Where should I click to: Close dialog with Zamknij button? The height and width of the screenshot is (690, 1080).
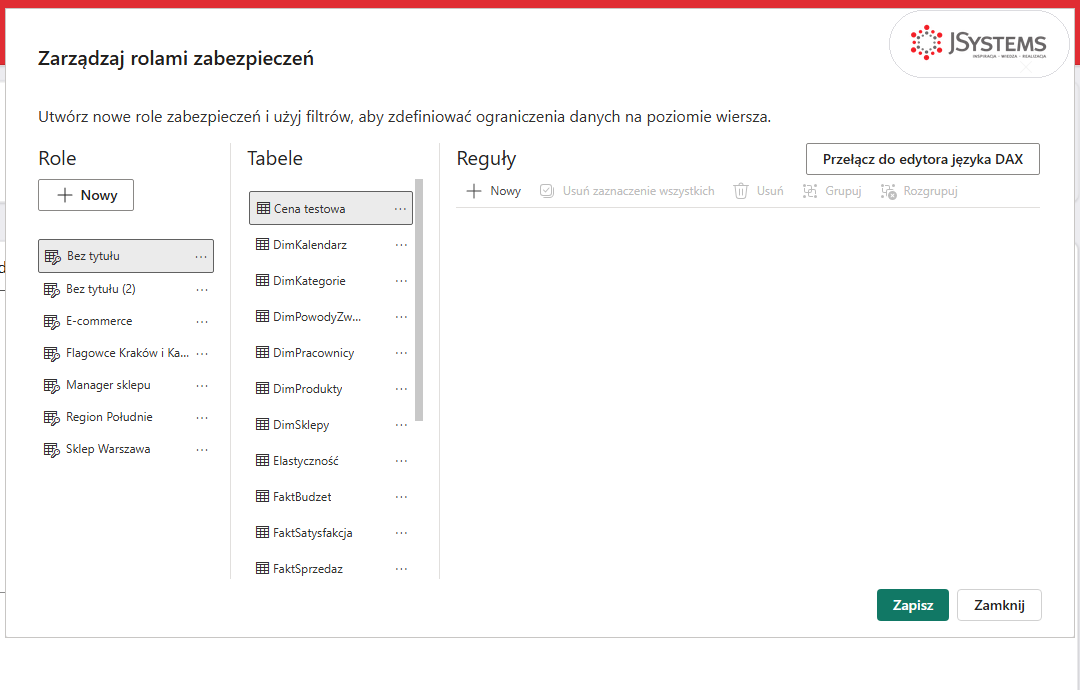pos(999,605)
